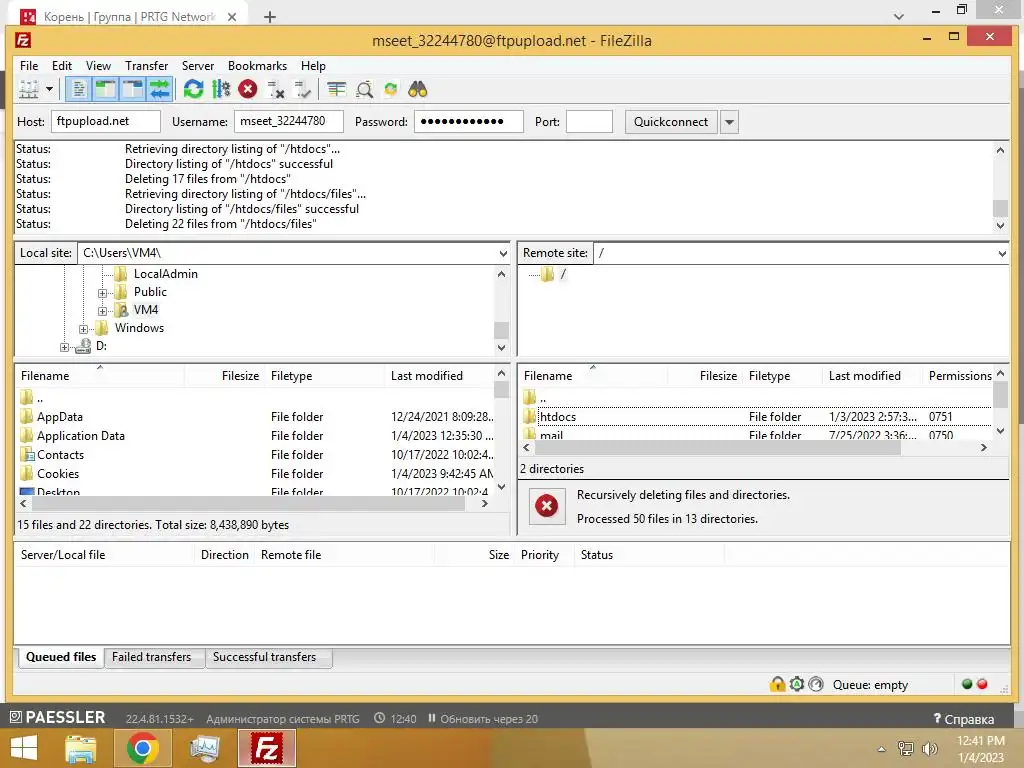1024x768 pixels.
Task: Select the remote htdocs folder
Action: click(x=558, y=417)
